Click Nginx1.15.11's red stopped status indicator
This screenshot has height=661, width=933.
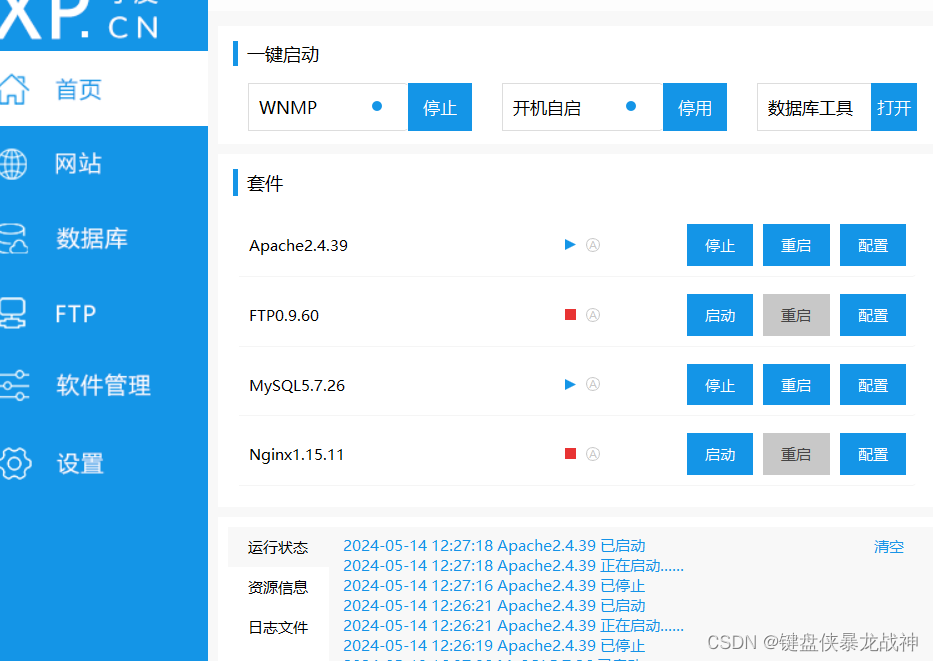(569, 453)
